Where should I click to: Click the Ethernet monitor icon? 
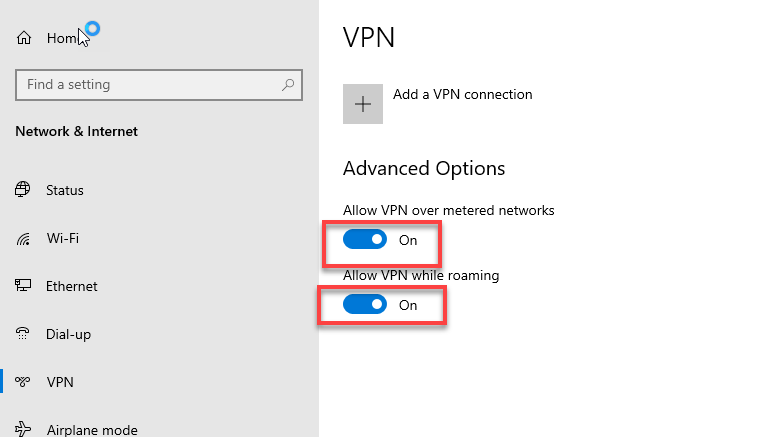(x=23, y=286)
